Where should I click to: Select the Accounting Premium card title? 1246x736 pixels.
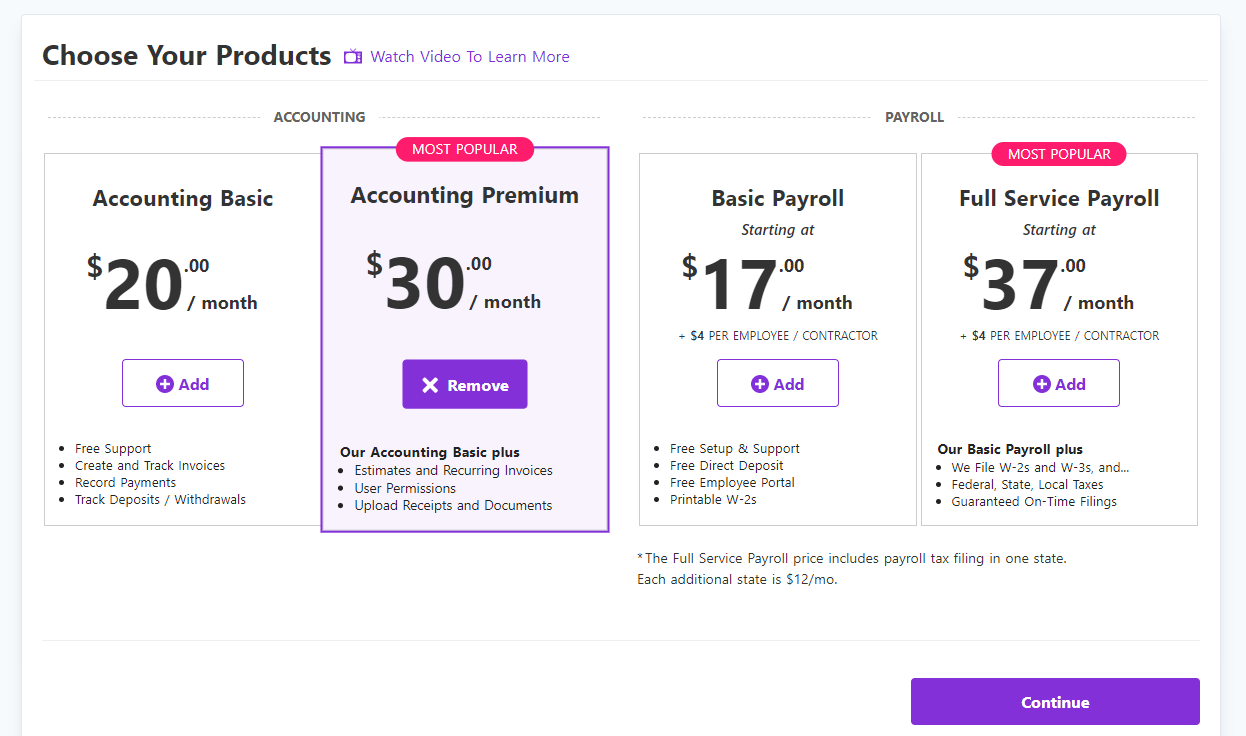coord(465,195)
